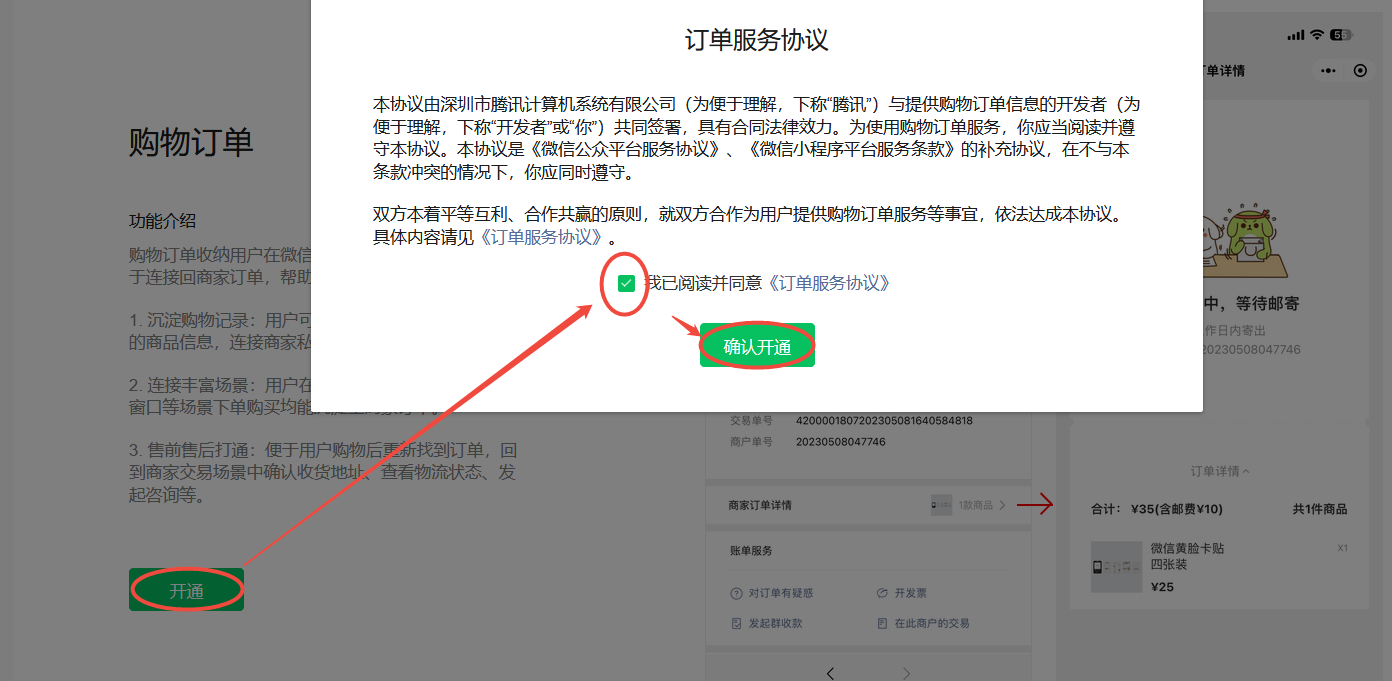Click the 在此商户的交易 document icon
Screen dimensions: 1392x681
[x=882, y=623]
